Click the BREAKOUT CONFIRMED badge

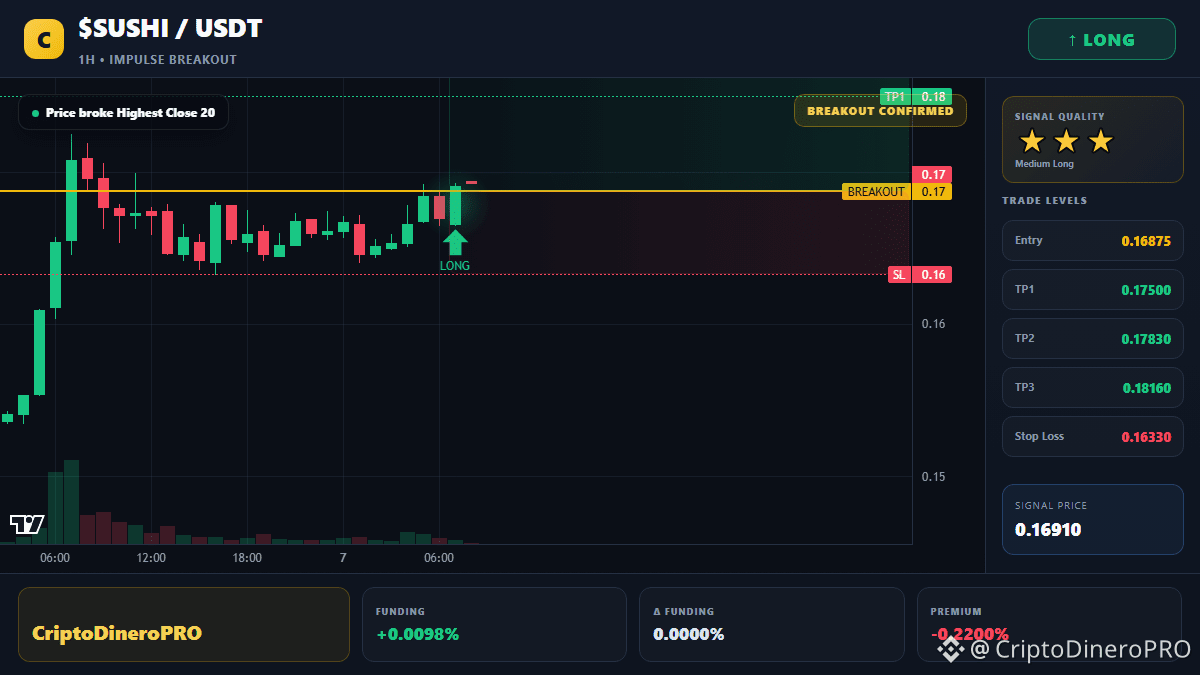click(880, 111)
